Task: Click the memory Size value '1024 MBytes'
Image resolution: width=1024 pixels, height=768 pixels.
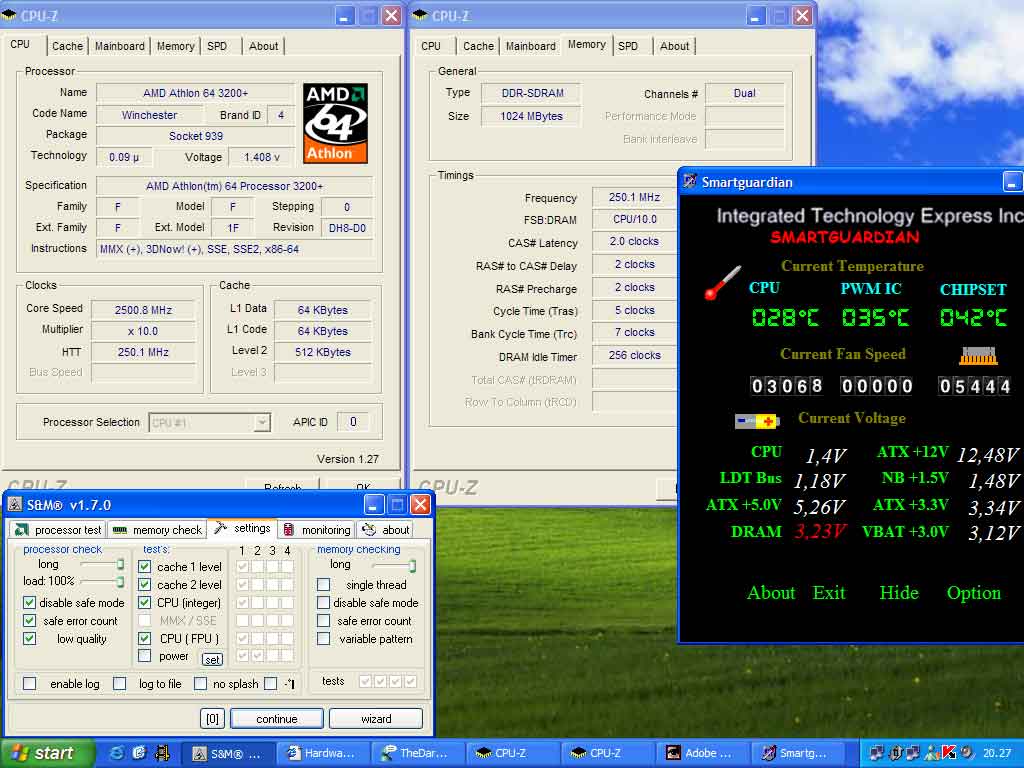Action: click(532, 116)
